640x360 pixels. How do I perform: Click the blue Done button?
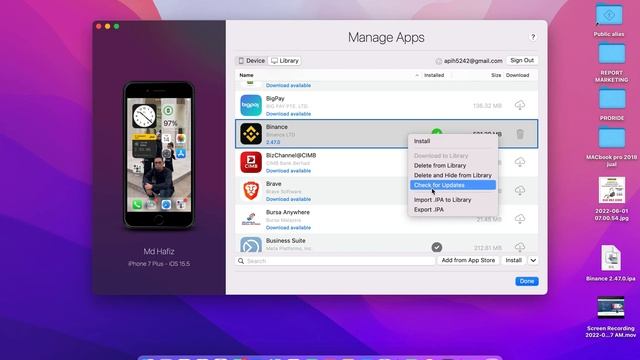tap(527, 281)
